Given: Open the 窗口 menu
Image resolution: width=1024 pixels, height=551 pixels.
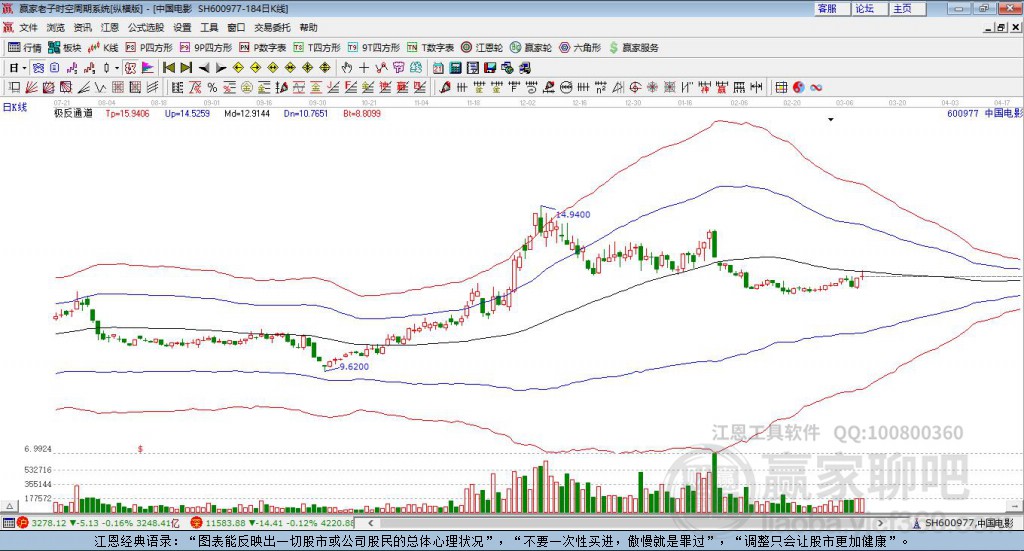Looking at the screenshot, I should pyautogui.click(x=236, y=27).
